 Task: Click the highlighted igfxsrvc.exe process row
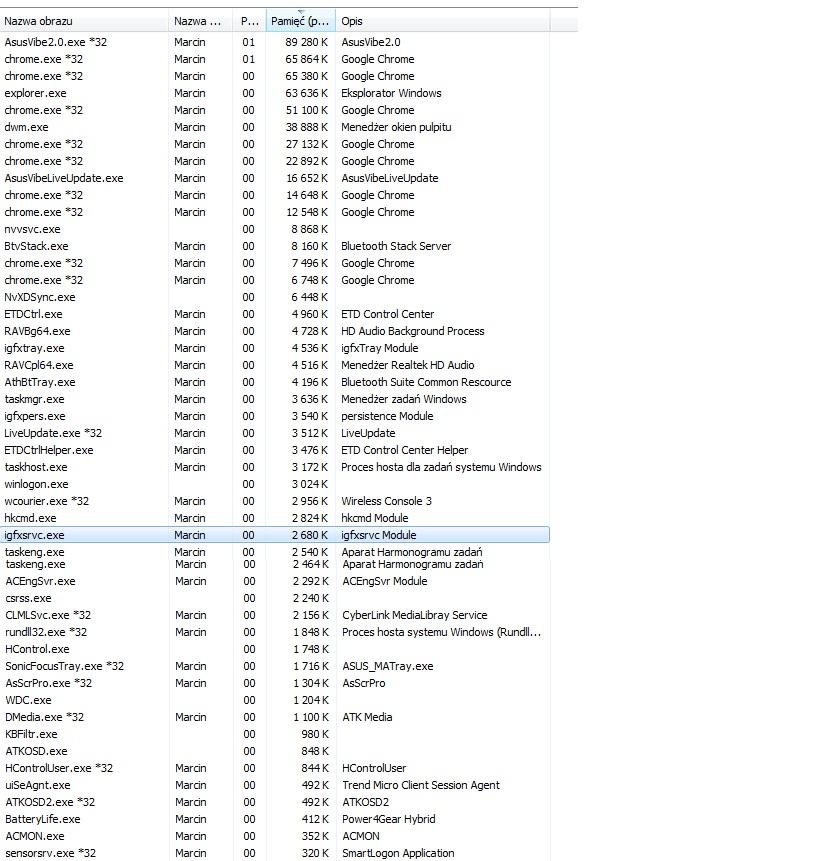274,535
